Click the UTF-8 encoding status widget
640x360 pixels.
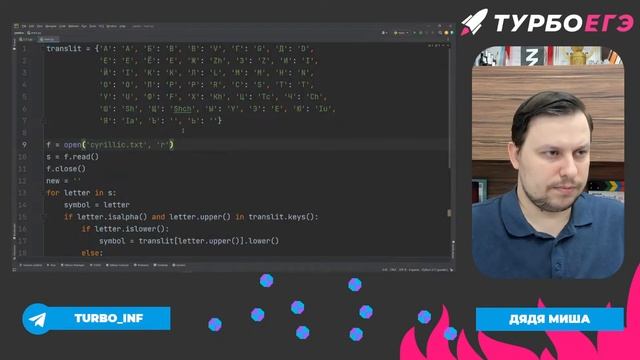coord(402,270)
